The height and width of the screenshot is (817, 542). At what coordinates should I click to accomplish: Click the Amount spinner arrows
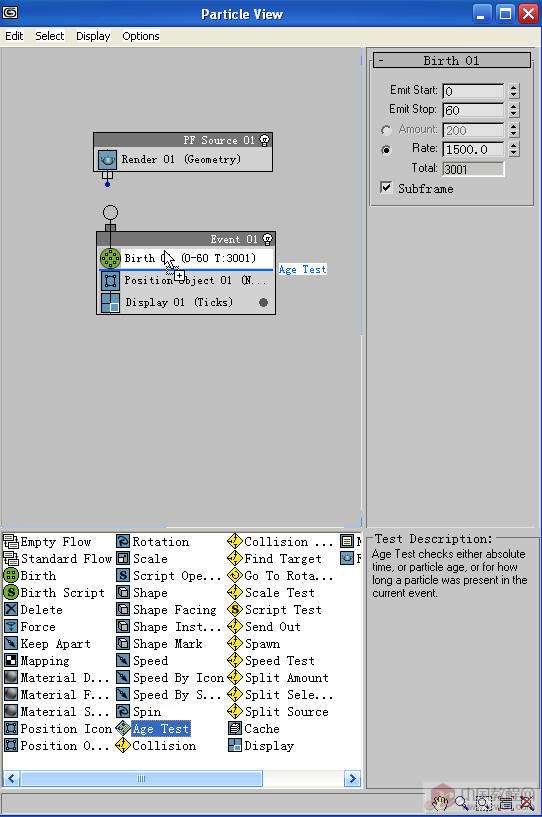click(x=514, y=130)
